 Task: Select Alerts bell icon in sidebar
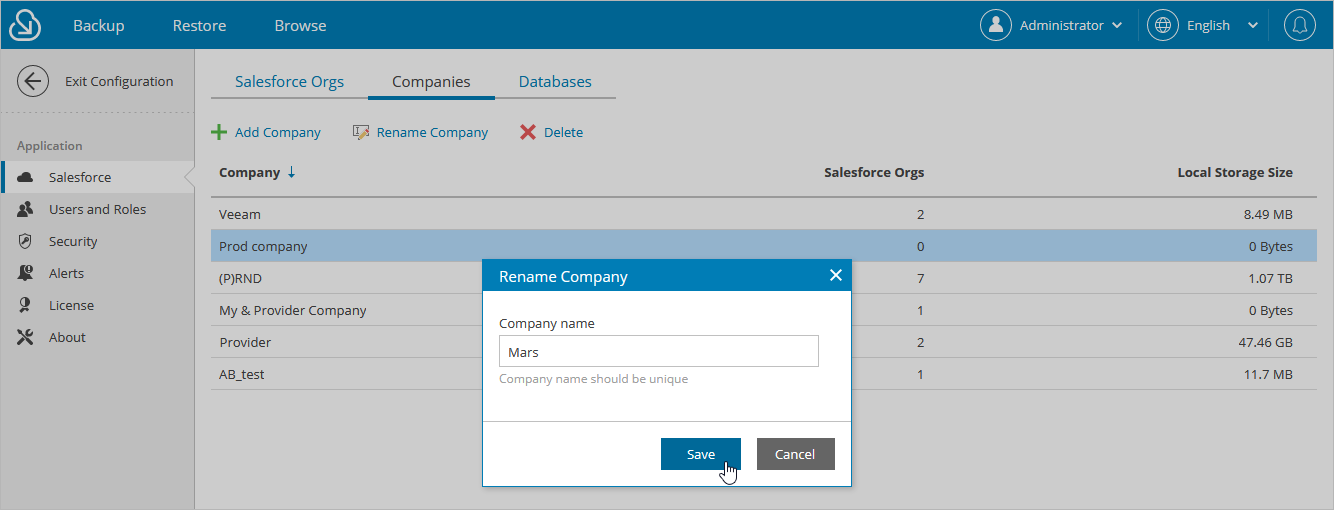click(26, 273)
